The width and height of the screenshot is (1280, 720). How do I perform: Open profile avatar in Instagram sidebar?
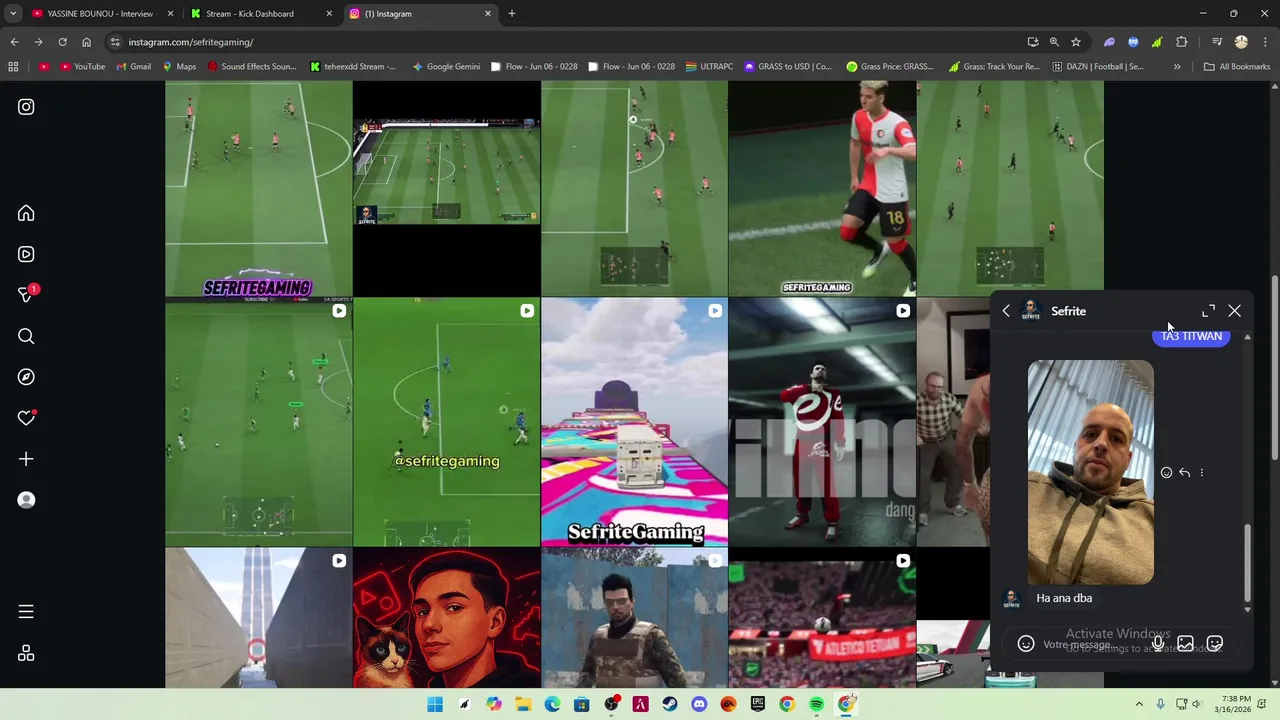click(x=26, y=500)
